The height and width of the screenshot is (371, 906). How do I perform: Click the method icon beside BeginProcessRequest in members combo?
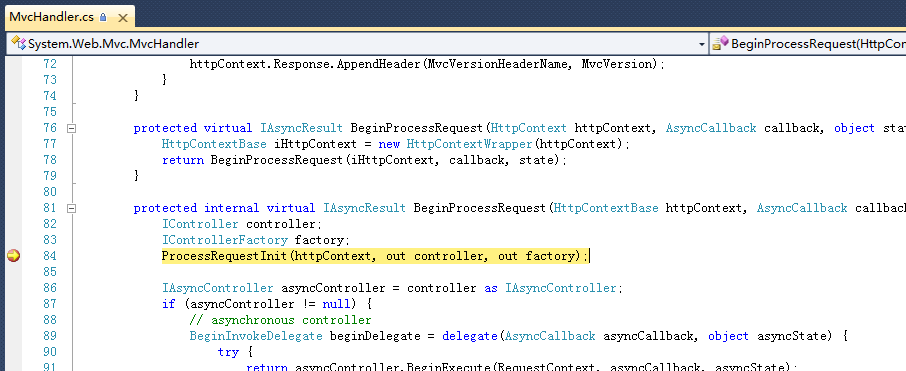(x=721, y=43)
